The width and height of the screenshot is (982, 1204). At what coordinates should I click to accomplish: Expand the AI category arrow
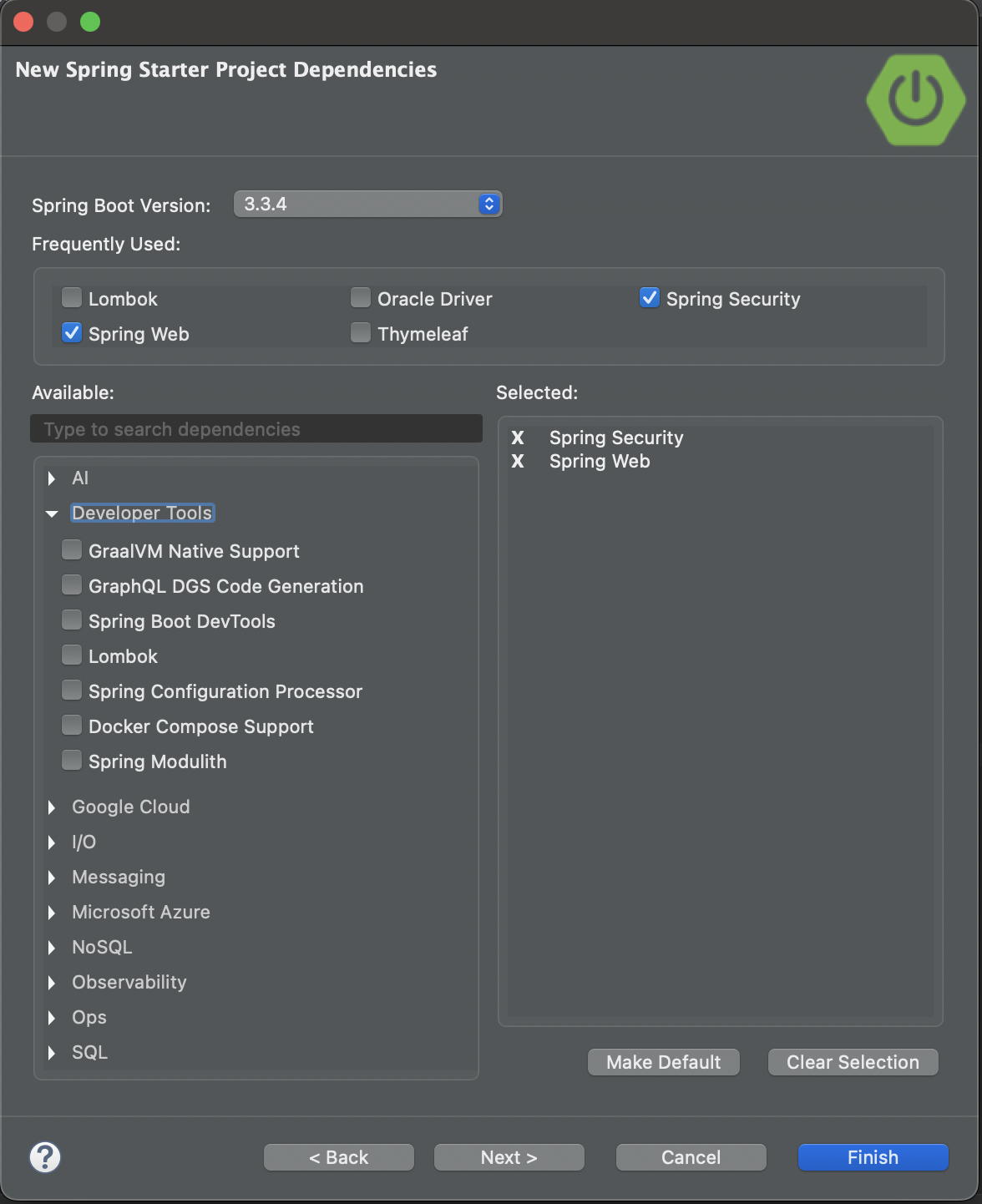(52, 478)
